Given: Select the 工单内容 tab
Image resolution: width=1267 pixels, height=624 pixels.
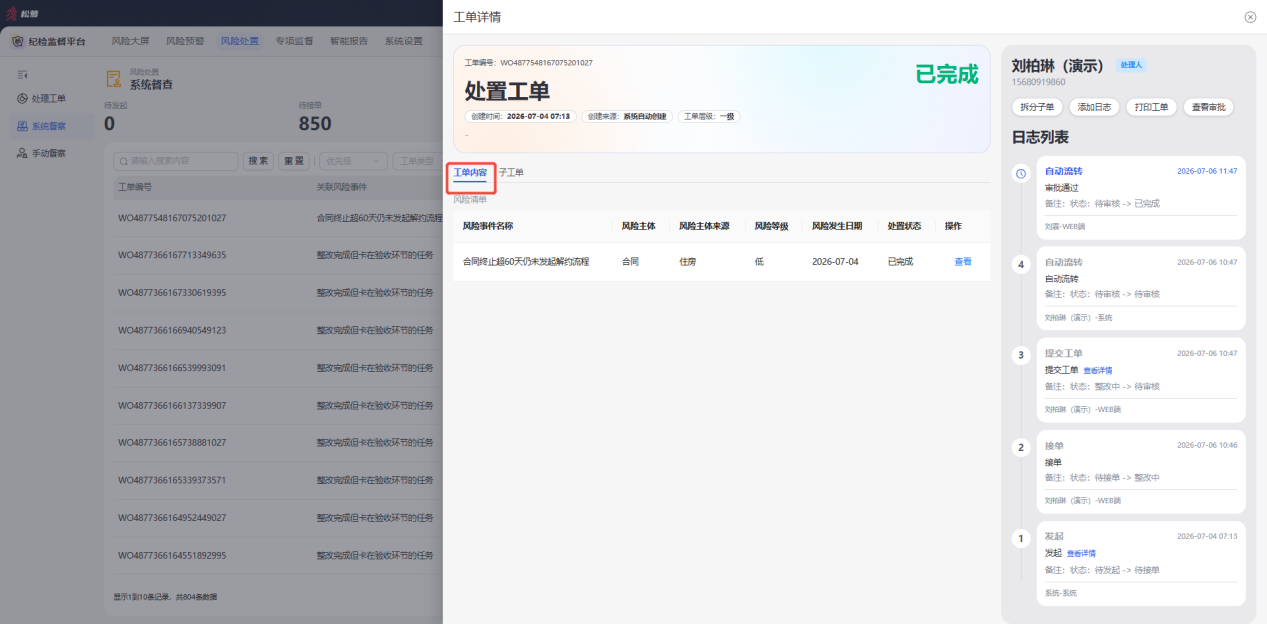Looking at the screenshot, I should 470,172.
